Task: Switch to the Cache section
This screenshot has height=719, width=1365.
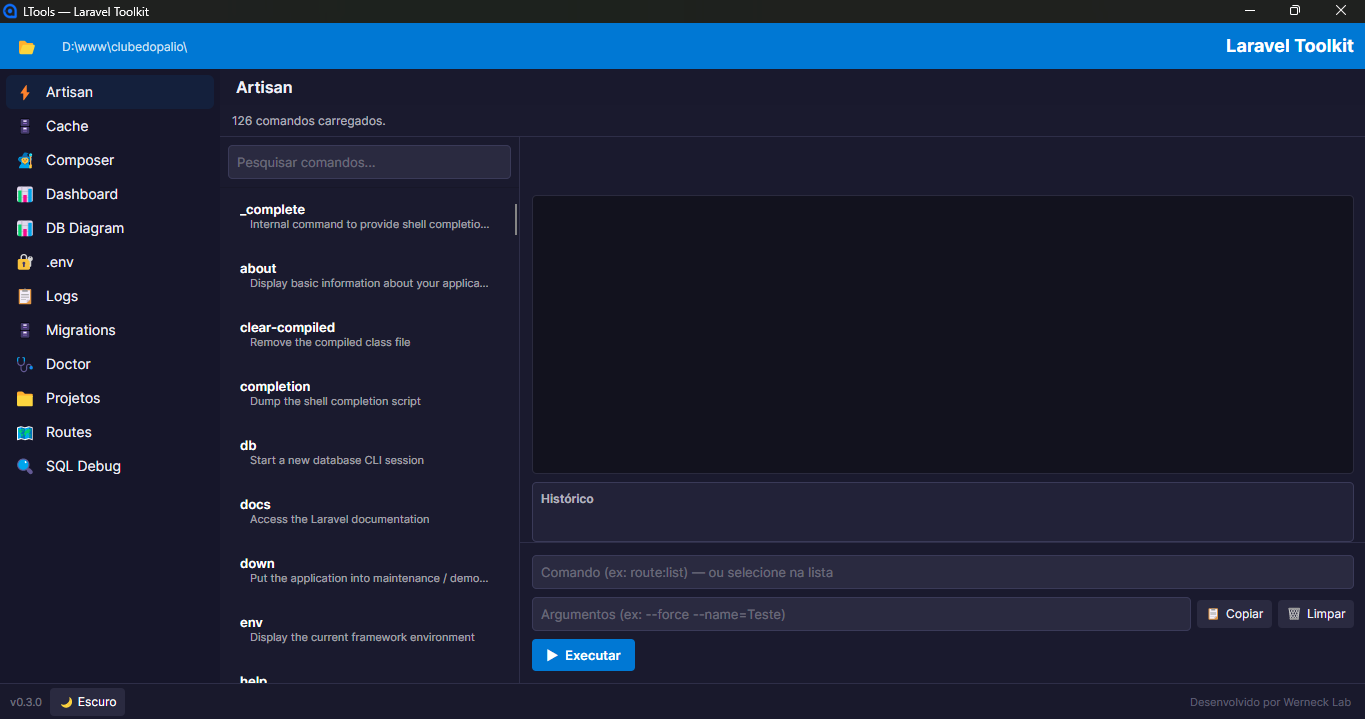Action: [x=110, y=126]
